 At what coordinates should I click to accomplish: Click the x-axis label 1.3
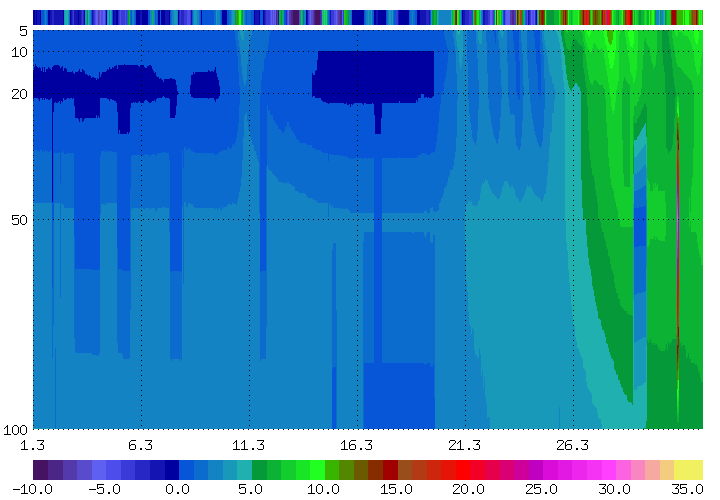[x=32, y=445]
